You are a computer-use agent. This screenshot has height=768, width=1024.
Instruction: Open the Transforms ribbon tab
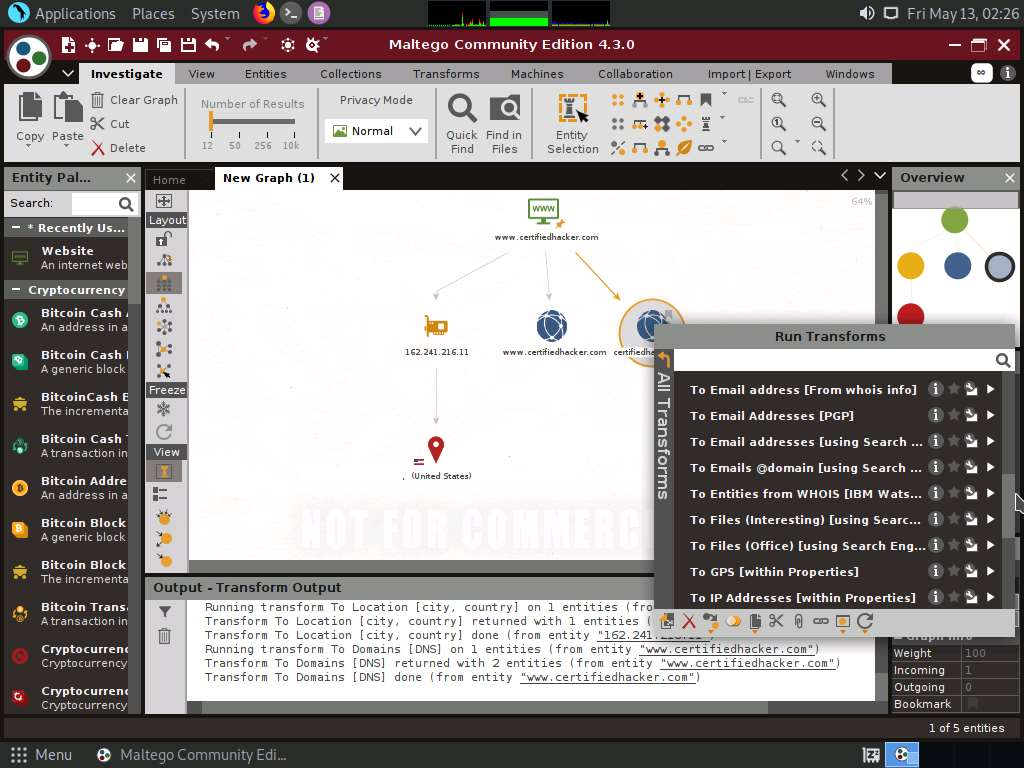(x=446, y=74)
